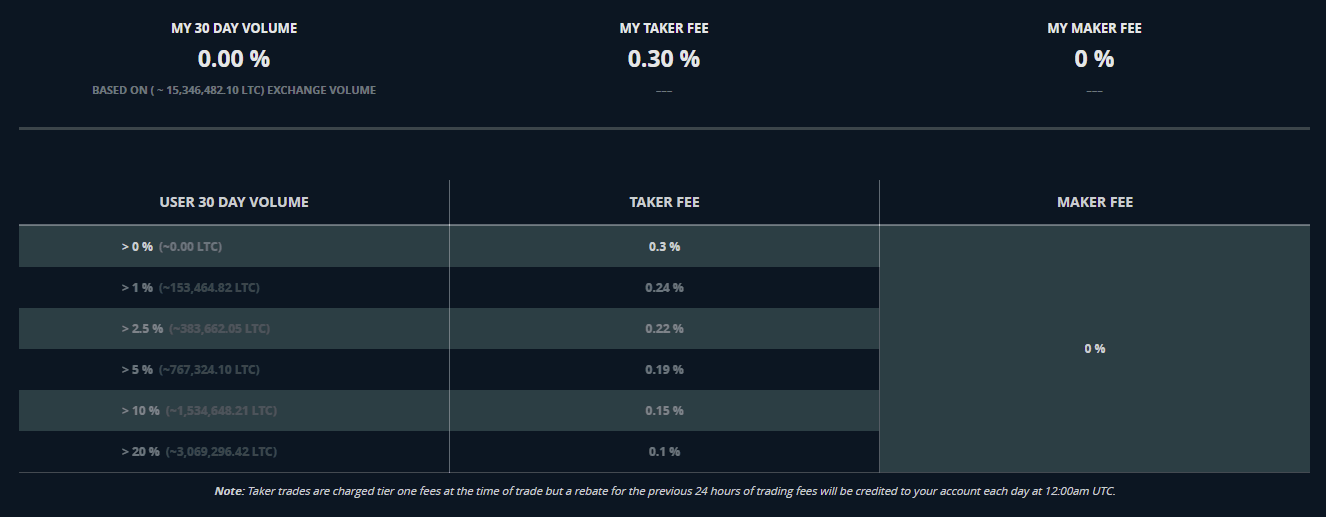Click the 0.1 % taker fee cell
The image size is (1326, 517).
pyautogui.click(x=664, y=452)
